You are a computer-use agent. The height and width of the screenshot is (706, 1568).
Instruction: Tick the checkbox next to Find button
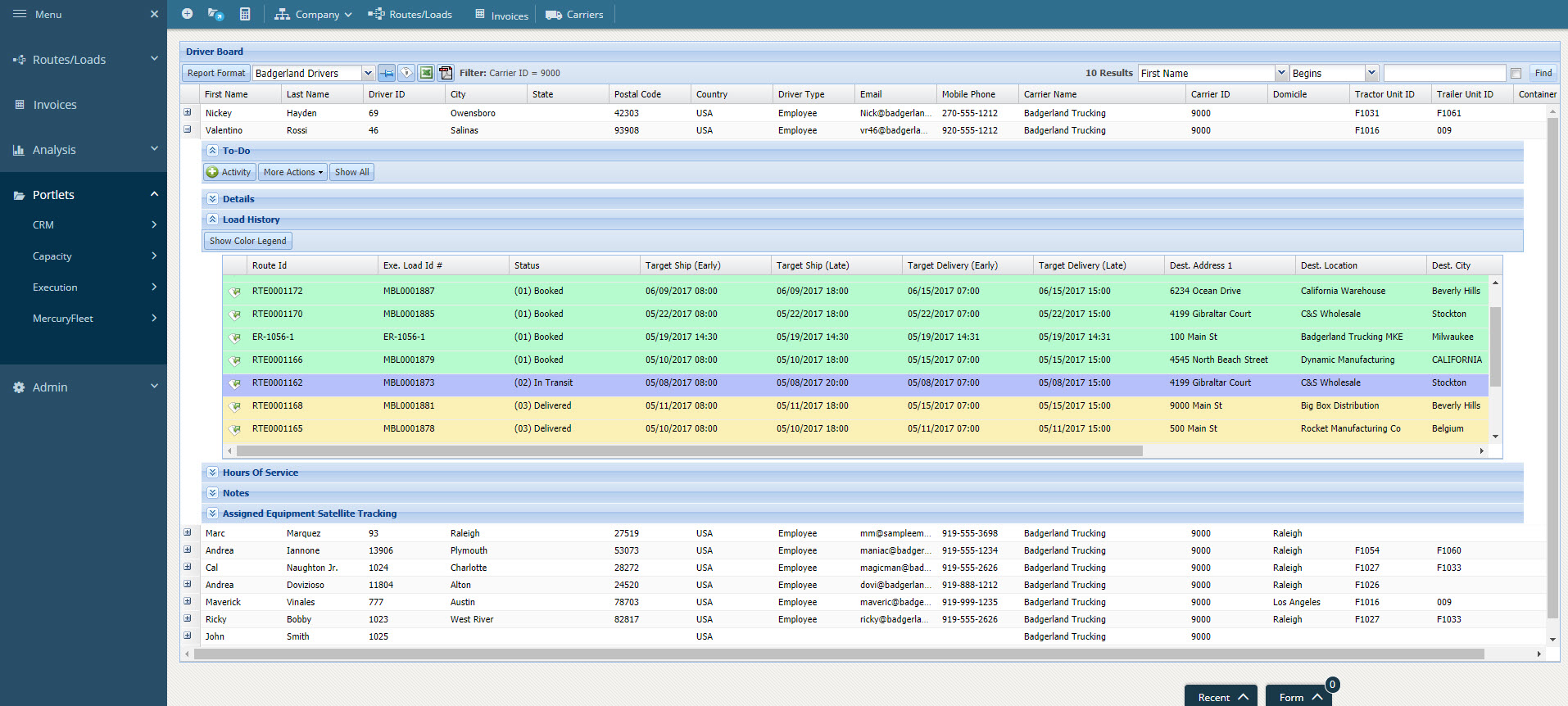pyautogui.click(x=1516, y=74)
